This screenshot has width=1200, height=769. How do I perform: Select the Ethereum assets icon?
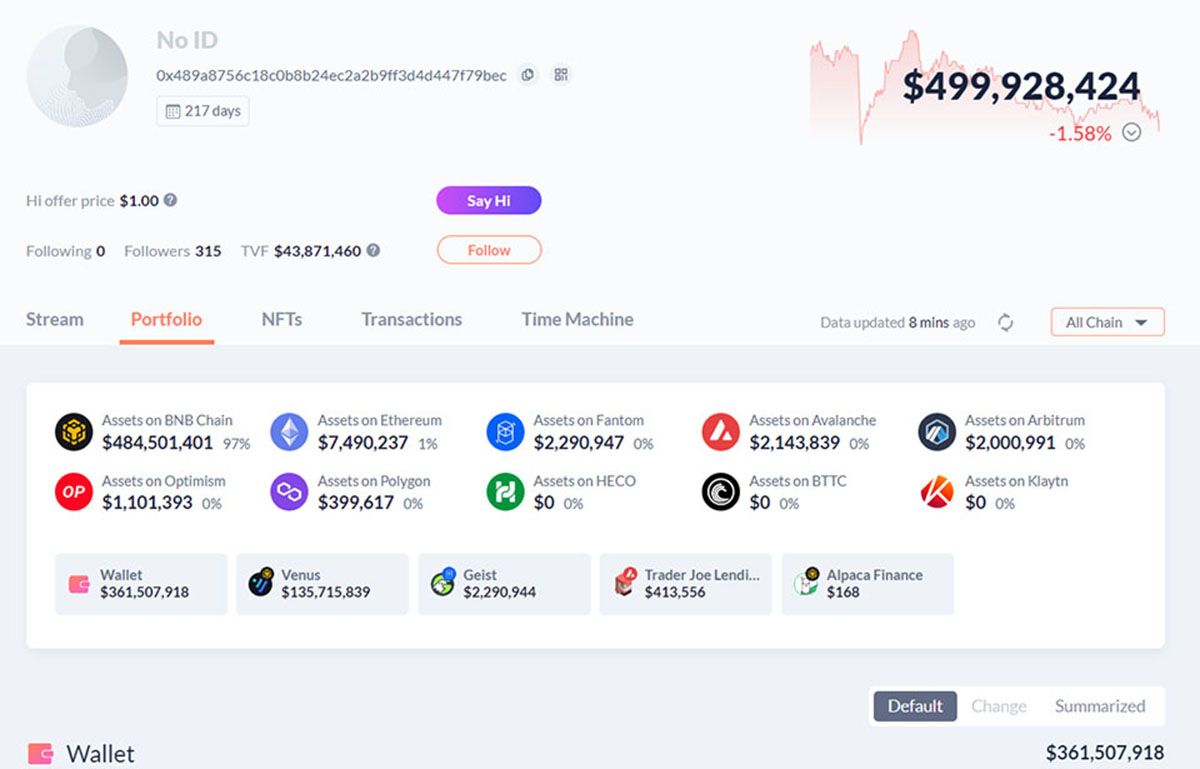pyautogui.click(x=289, y=432)
